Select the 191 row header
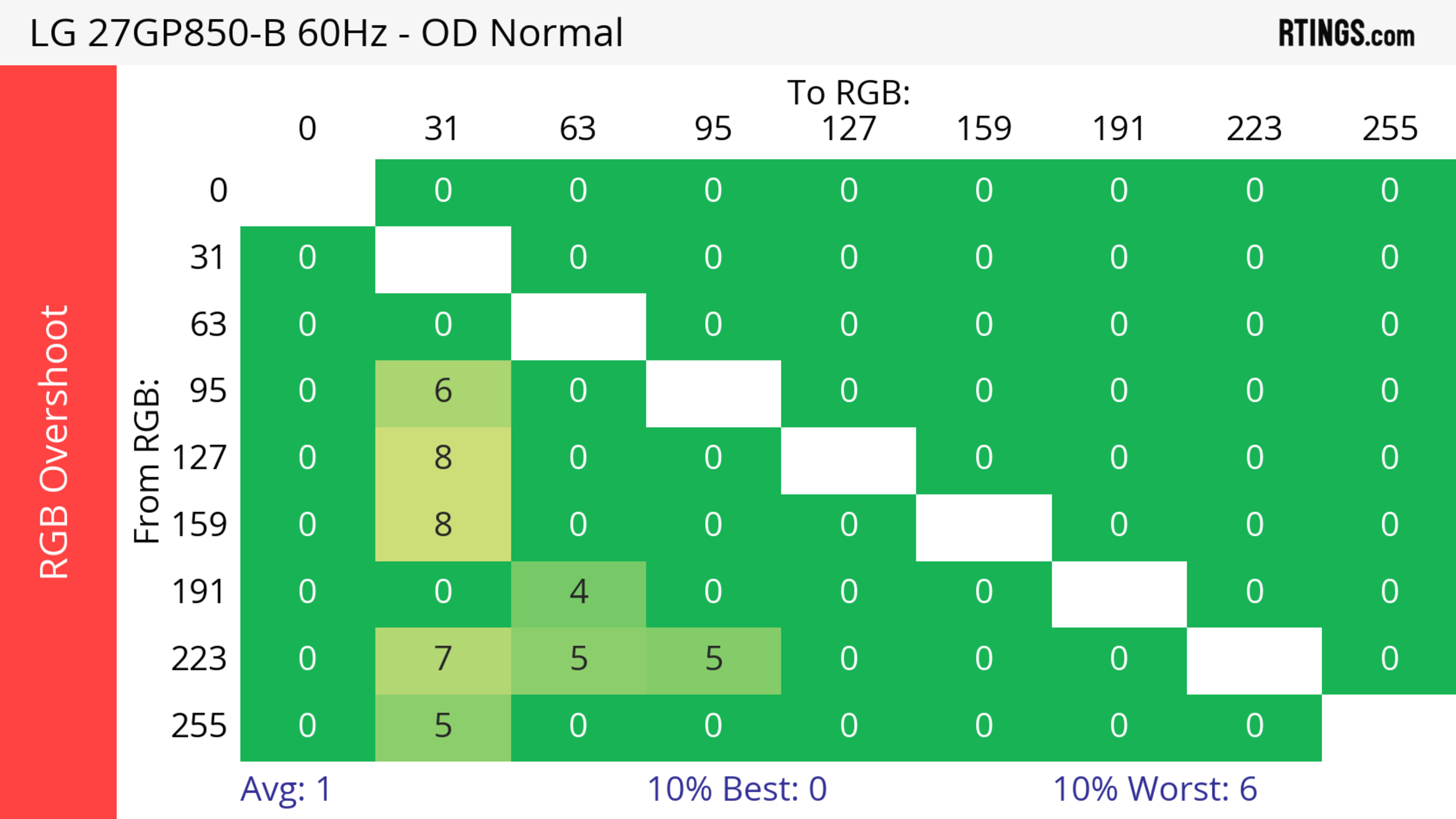 pos(198,592)
